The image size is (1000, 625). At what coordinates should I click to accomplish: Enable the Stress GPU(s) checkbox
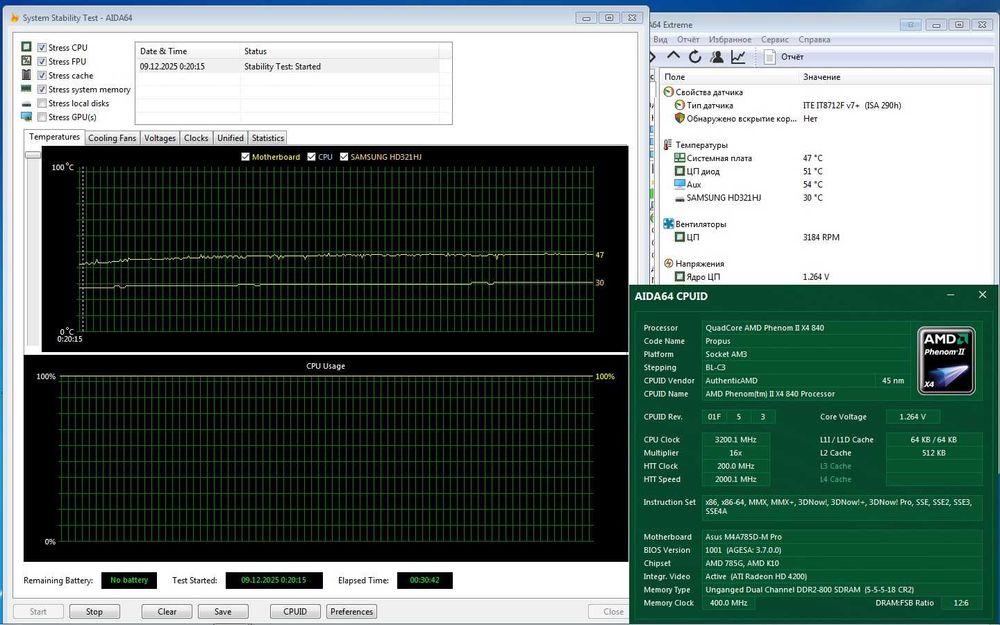[42, 117]
